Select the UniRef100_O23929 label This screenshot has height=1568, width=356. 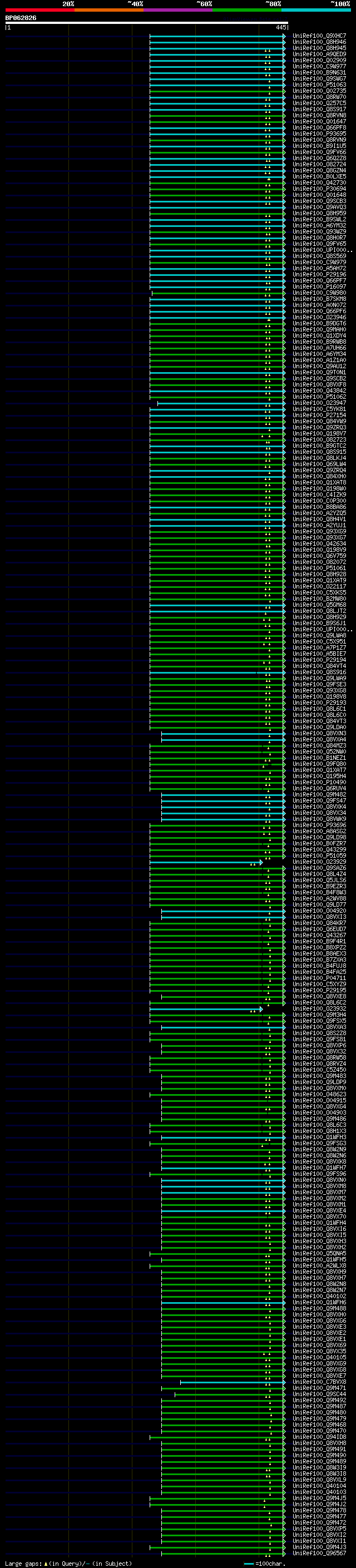[319, 862]
